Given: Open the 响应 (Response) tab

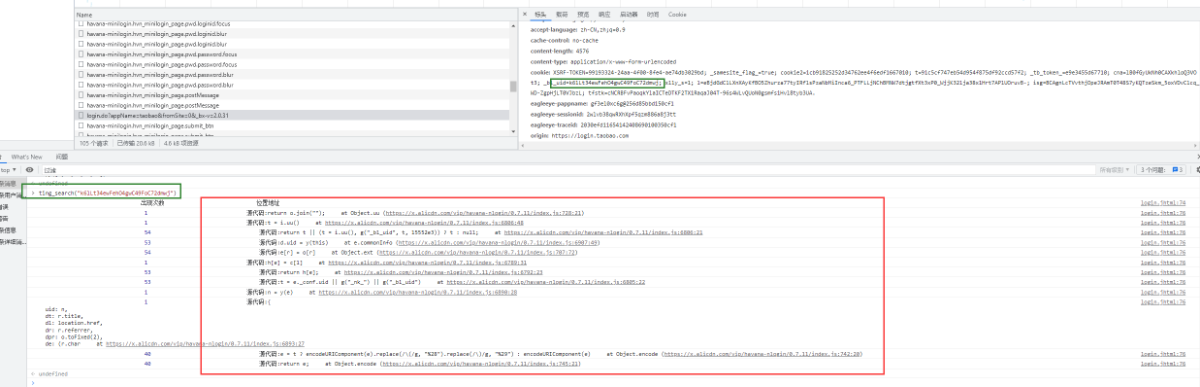Looking at the screenshot, I should pos(604,15).
